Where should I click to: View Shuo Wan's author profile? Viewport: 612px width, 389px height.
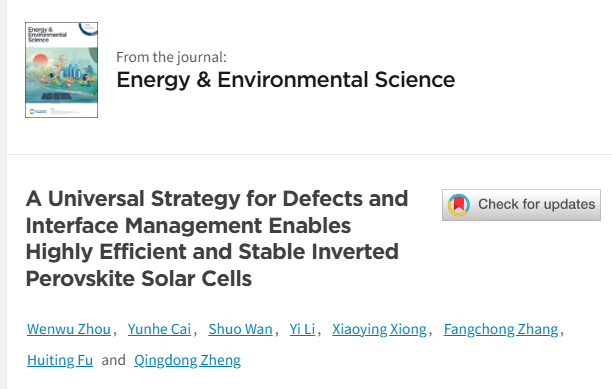(x=240, y=329)
